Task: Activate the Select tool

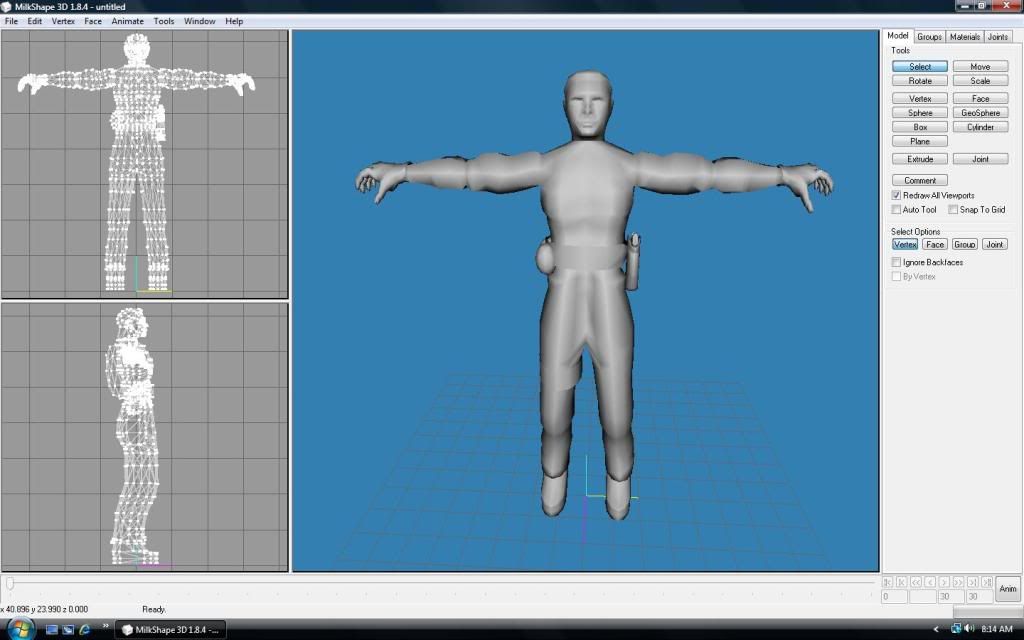Action: point(920,67)
